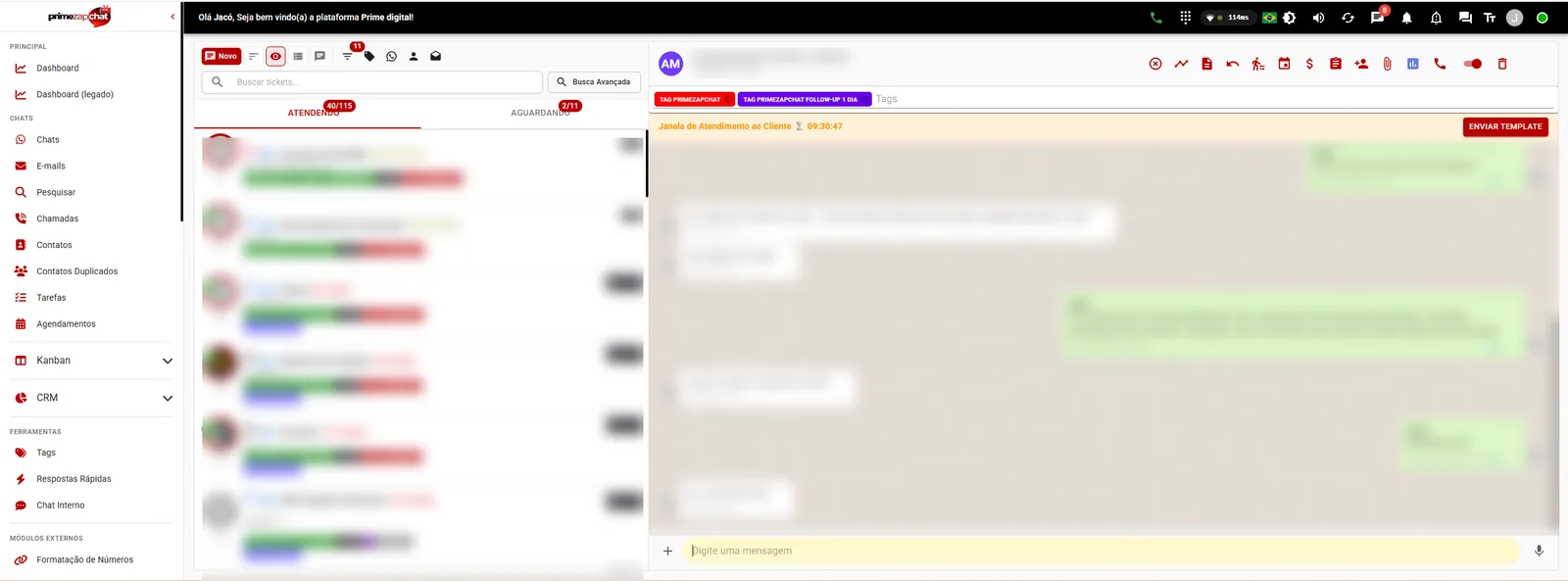Open the user avatar J menu
The height and width of the screenshot is (581, 1568).
pos(1514,18)
